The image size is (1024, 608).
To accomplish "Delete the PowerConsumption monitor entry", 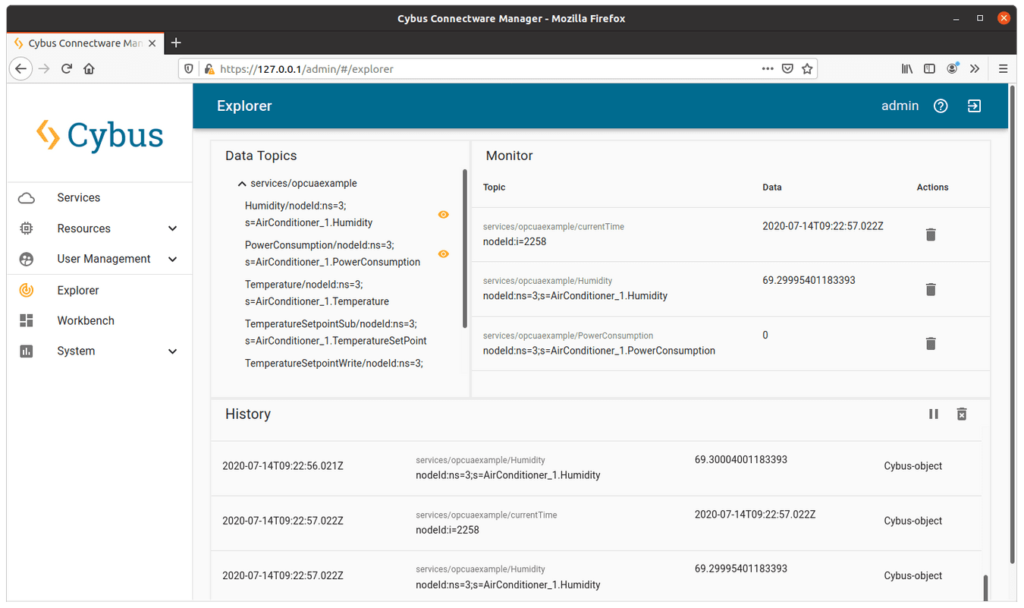I will point(931,344).
